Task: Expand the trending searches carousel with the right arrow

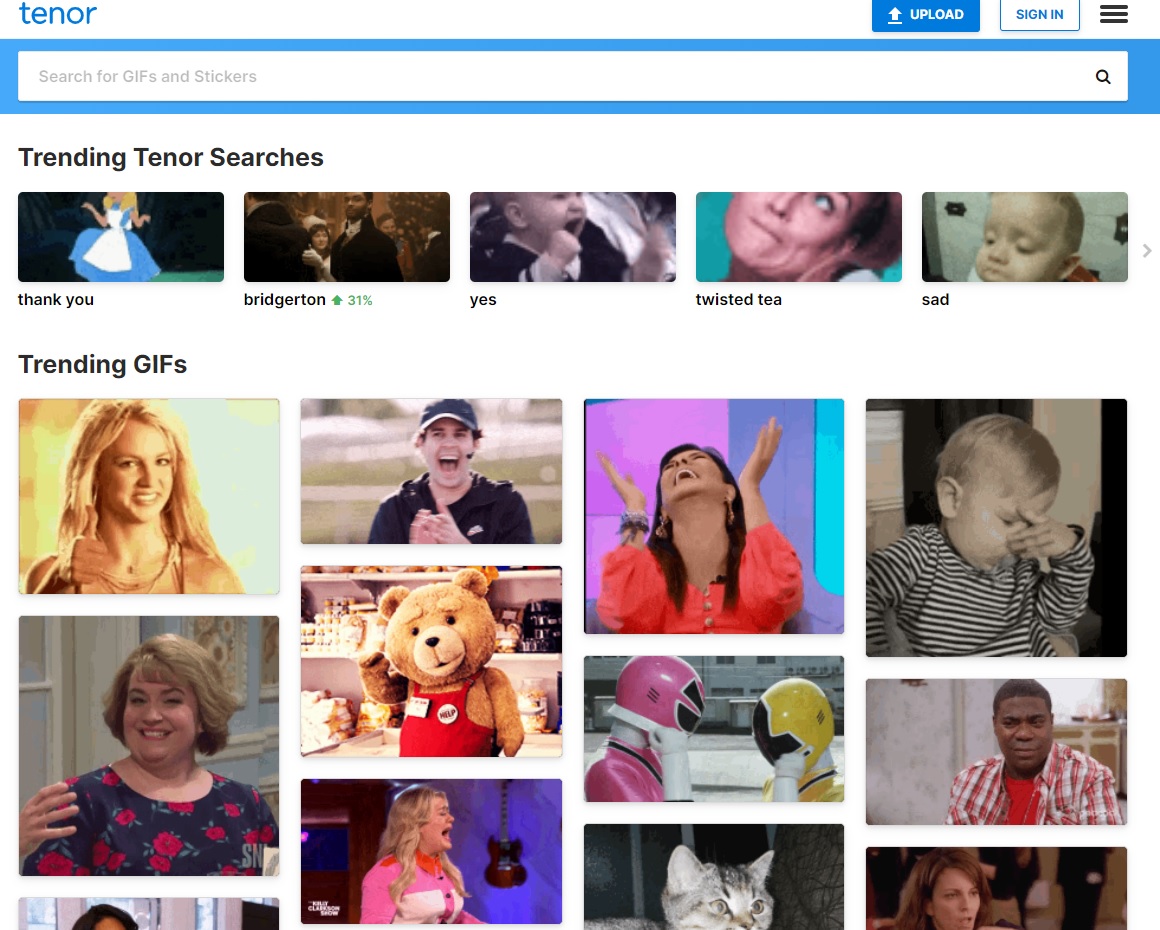Action: tap(1147, 250)
